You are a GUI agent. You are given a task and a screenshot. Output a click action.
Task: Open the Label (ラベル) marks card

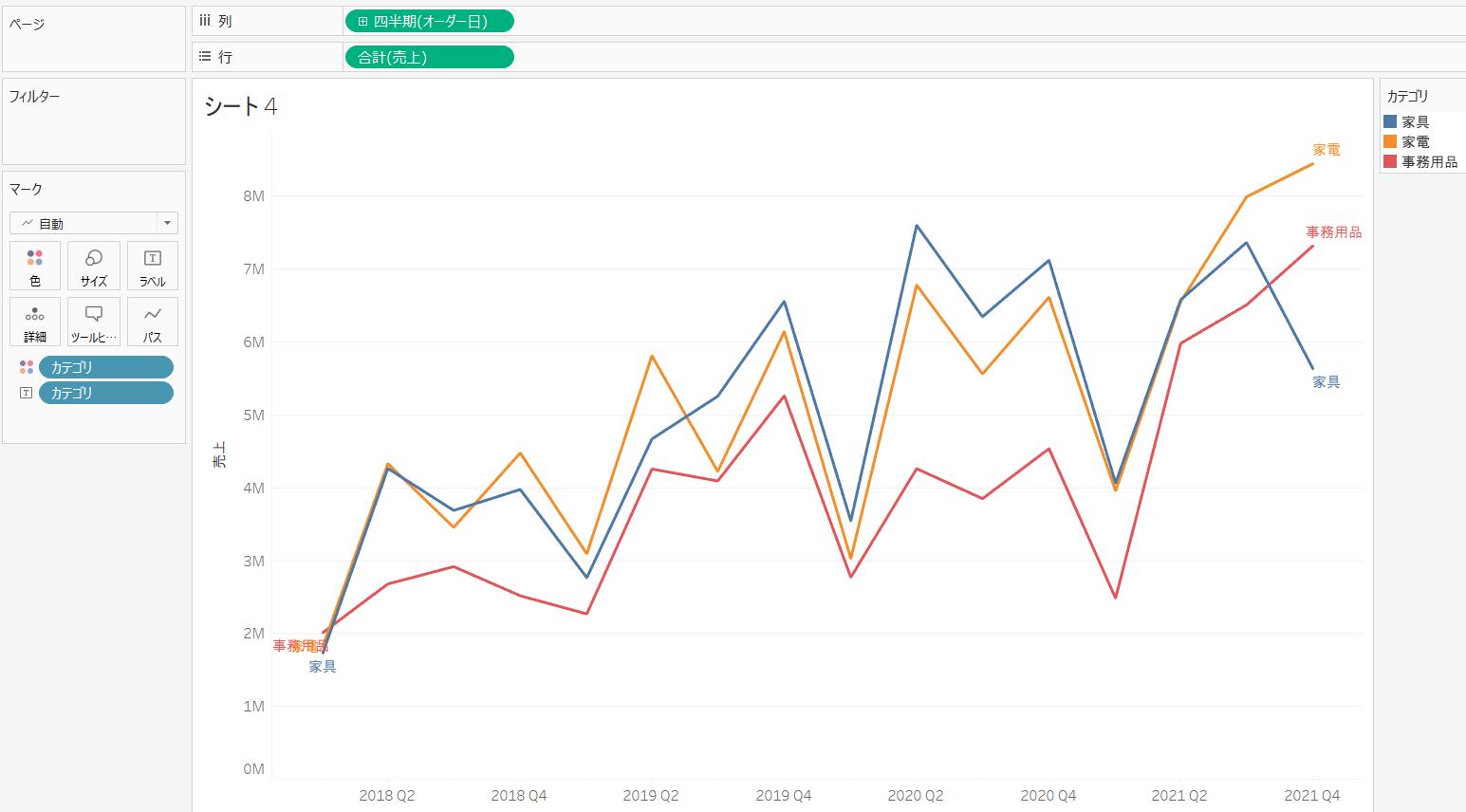pyautogui.click(x=153, y=266)
